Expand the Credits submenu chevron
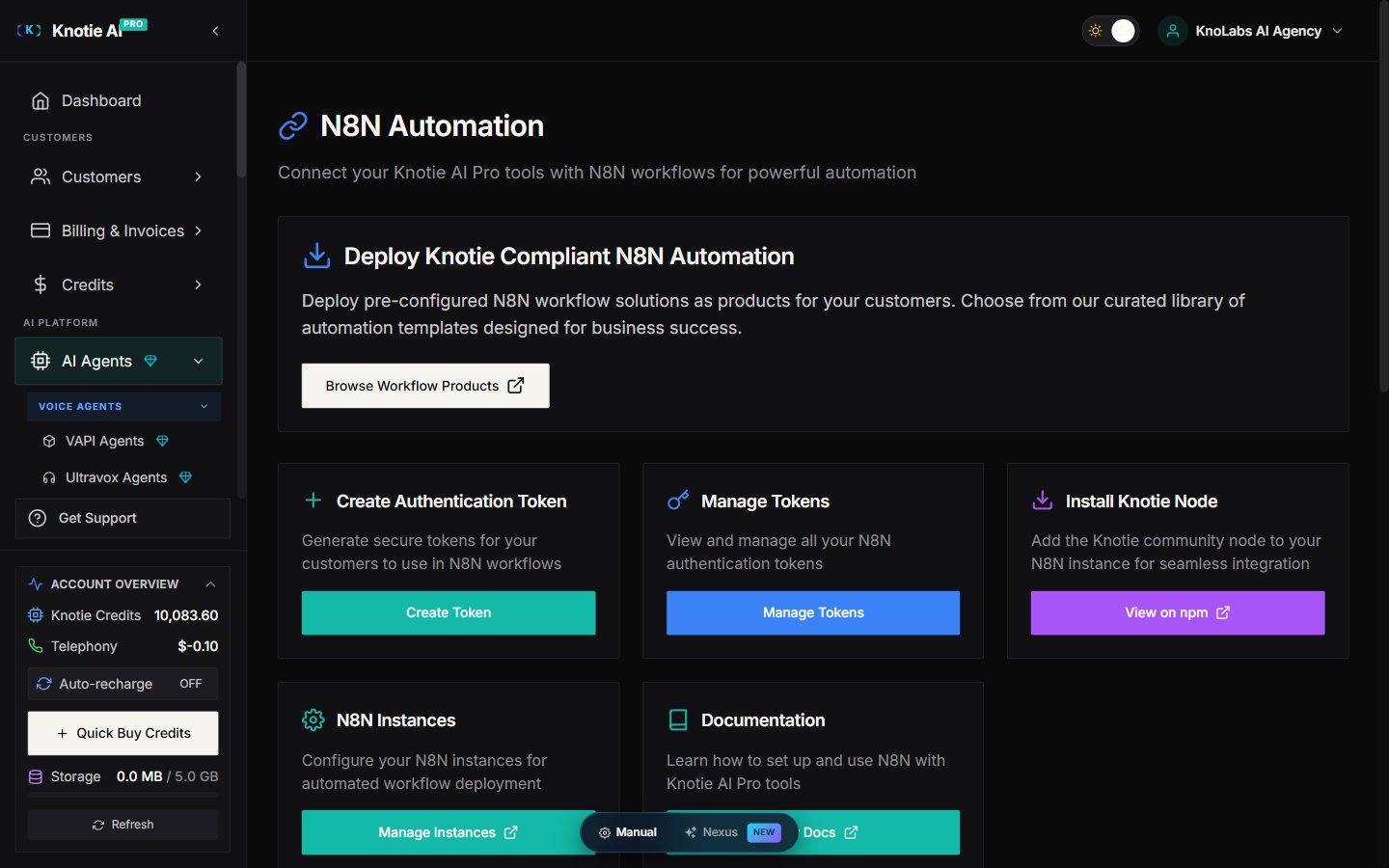Image resolution: width=1389 pixels, height=868 pixels. 198,285
